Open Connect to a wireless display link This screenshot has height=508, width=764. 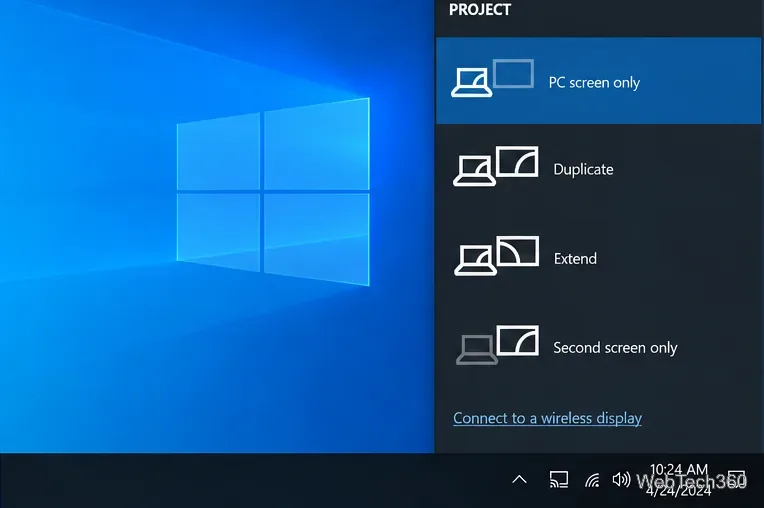pos(547,418)
